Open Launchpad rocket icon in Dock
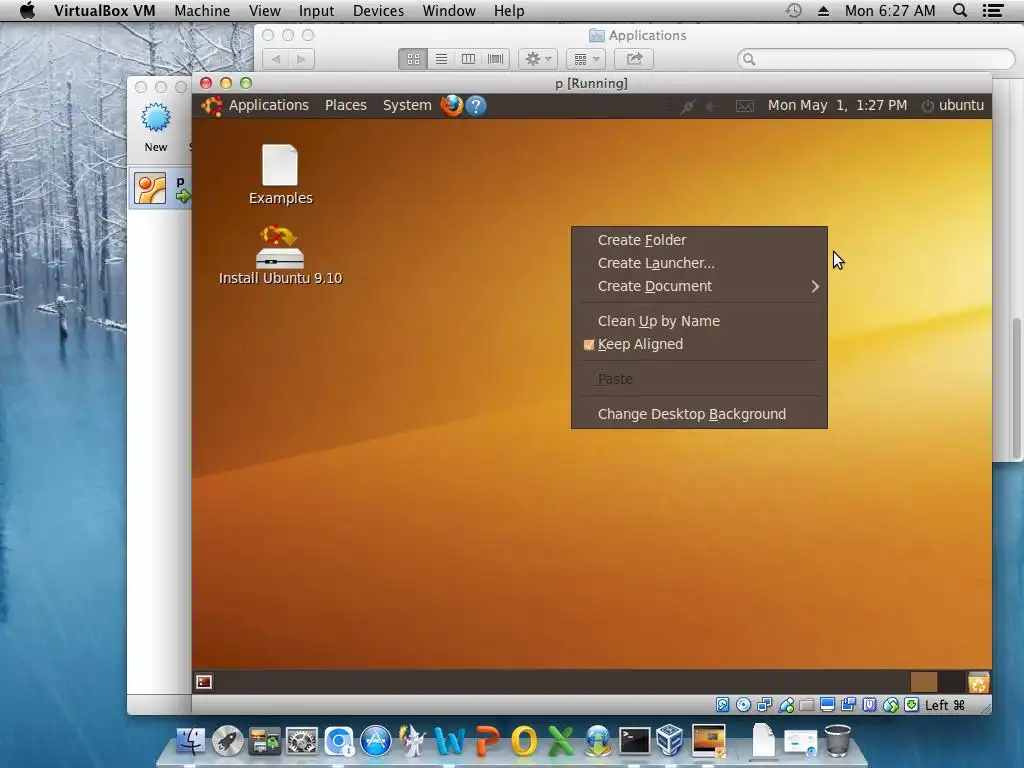The width and height of the screenshot is (1024, 768). pos(227,741)
